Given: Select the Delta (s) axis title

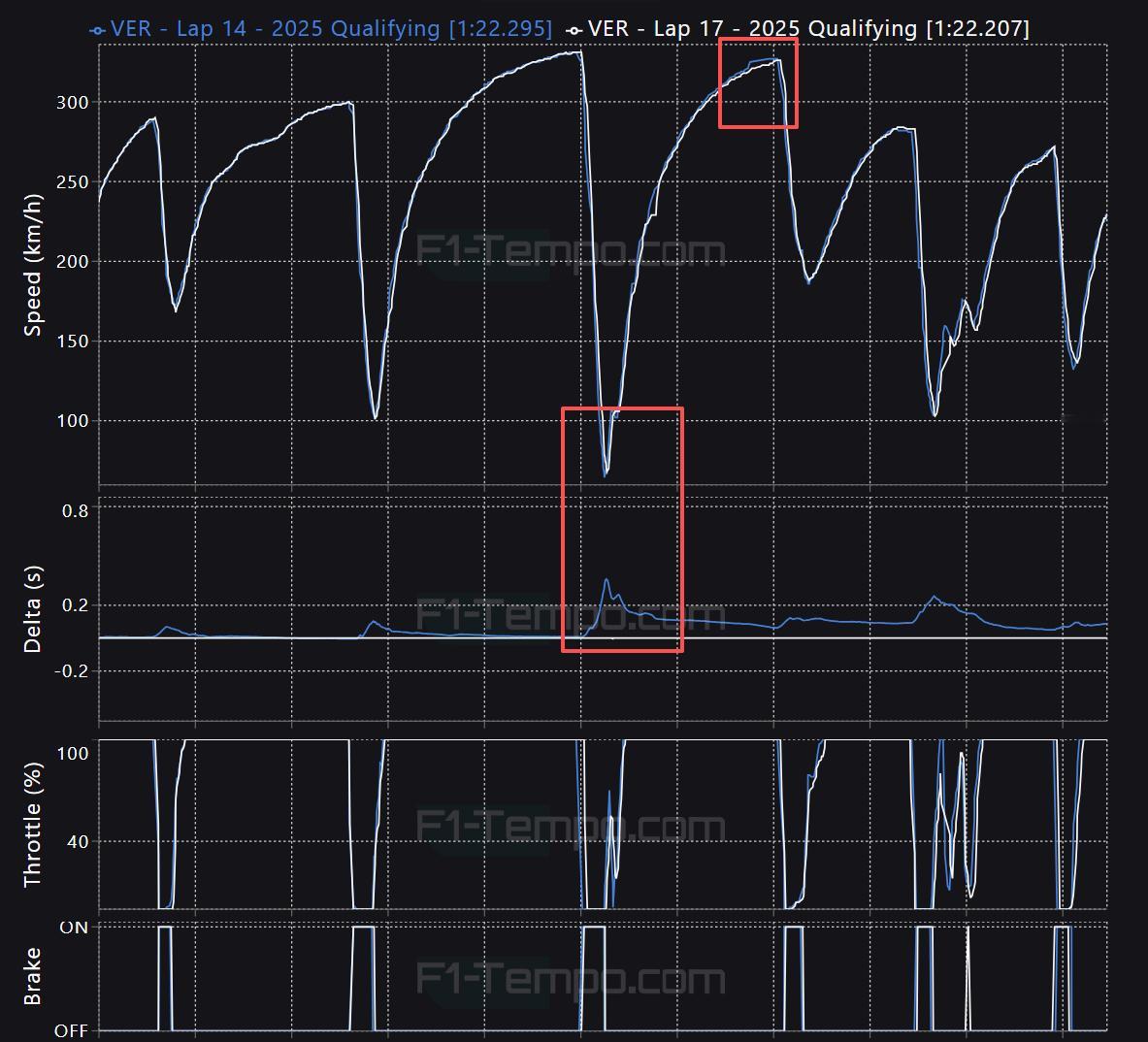Looking at the screenshot, I should click(32, 609).
